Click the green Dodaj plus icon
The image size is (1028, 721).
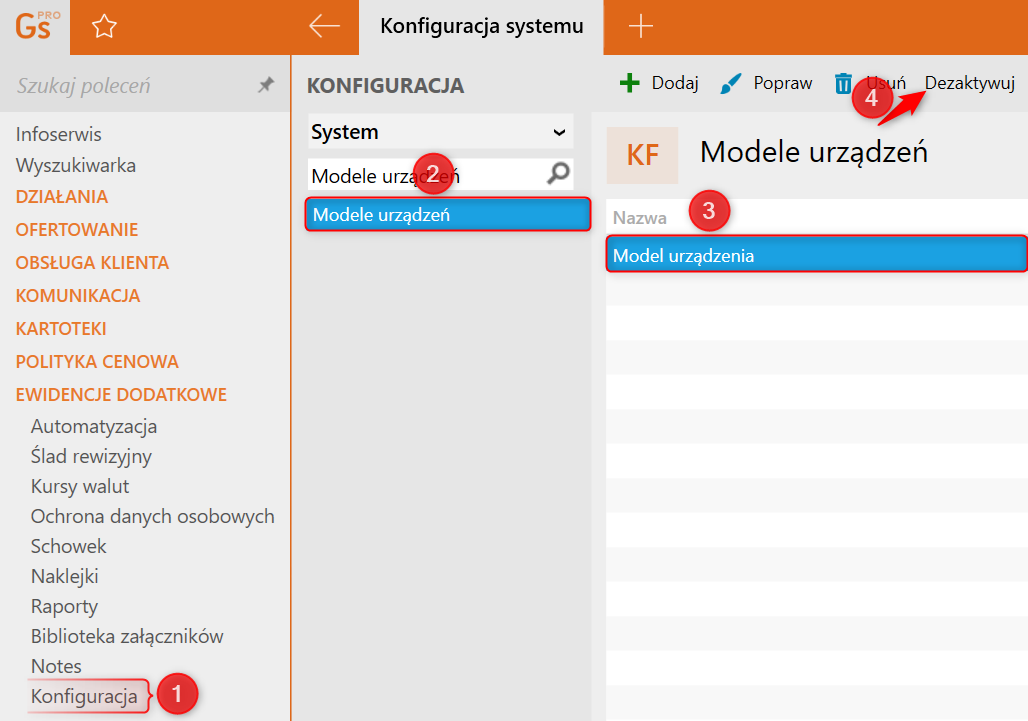click(629, 83)
